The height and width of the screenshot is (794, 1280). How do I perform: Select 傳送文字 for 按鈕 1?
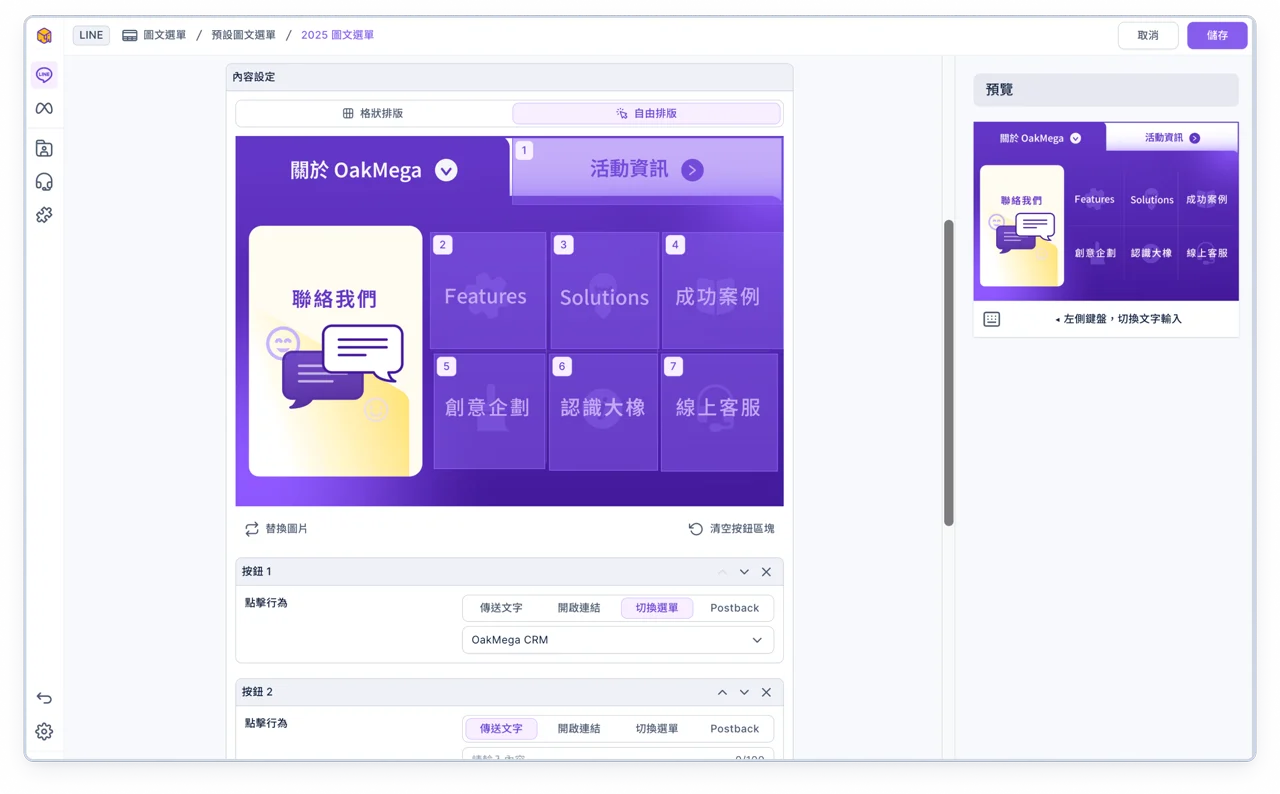(501, 608)
